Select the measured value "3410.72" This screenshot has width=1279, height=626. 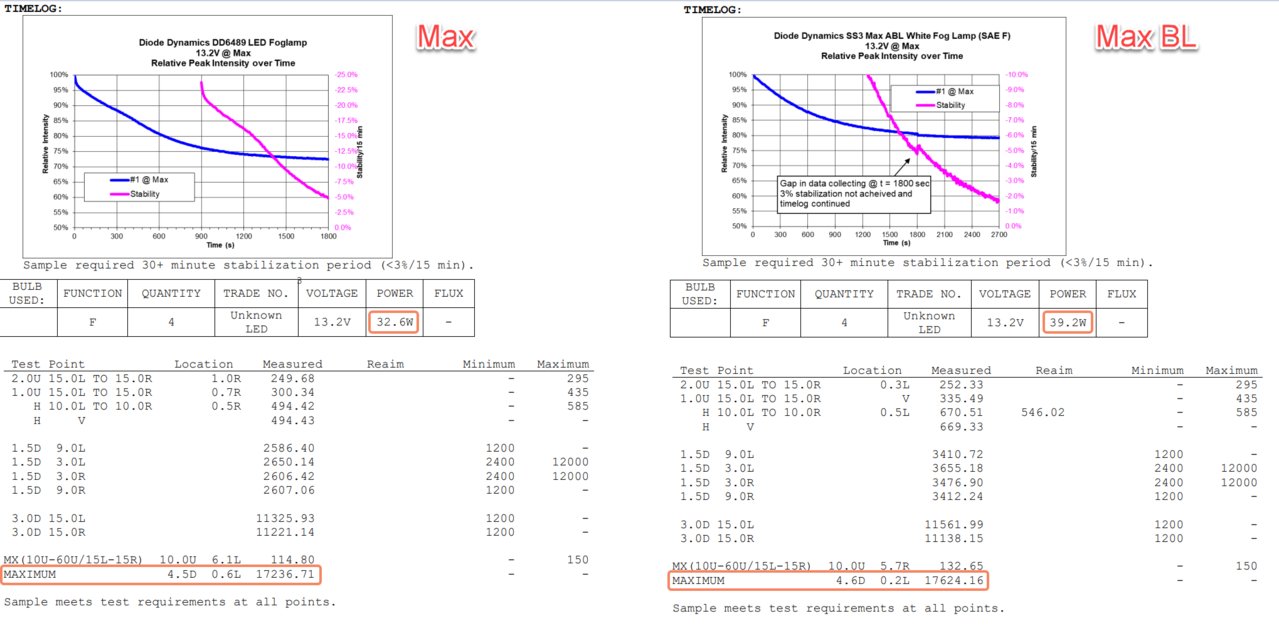coord(957,454)
